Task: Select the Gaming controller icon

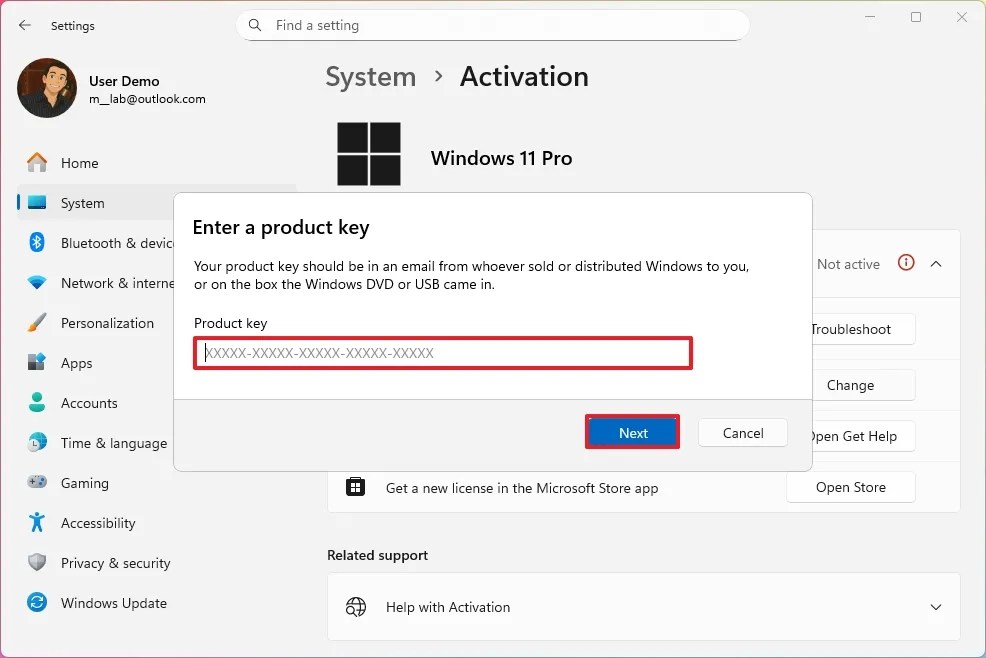Action: (x=36, y=483)
